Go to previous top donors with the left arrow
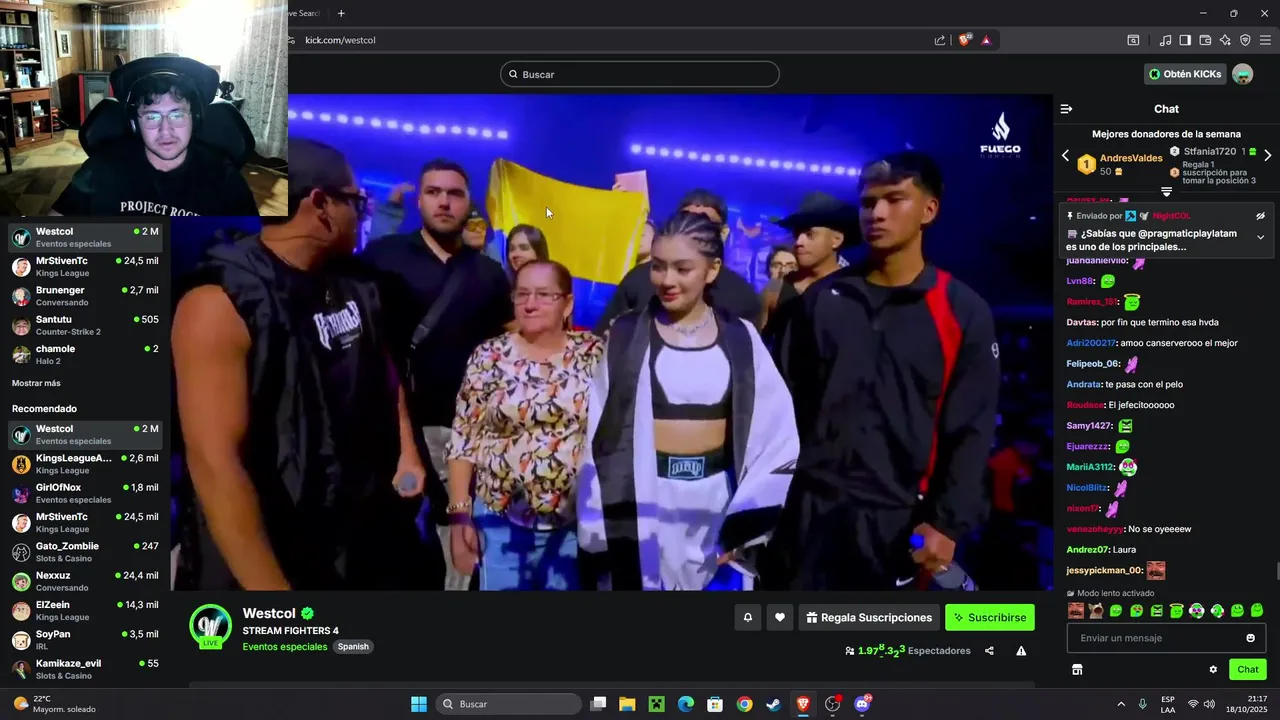The height and width of the screenshot is (720, 1280). pos(1065,155)
